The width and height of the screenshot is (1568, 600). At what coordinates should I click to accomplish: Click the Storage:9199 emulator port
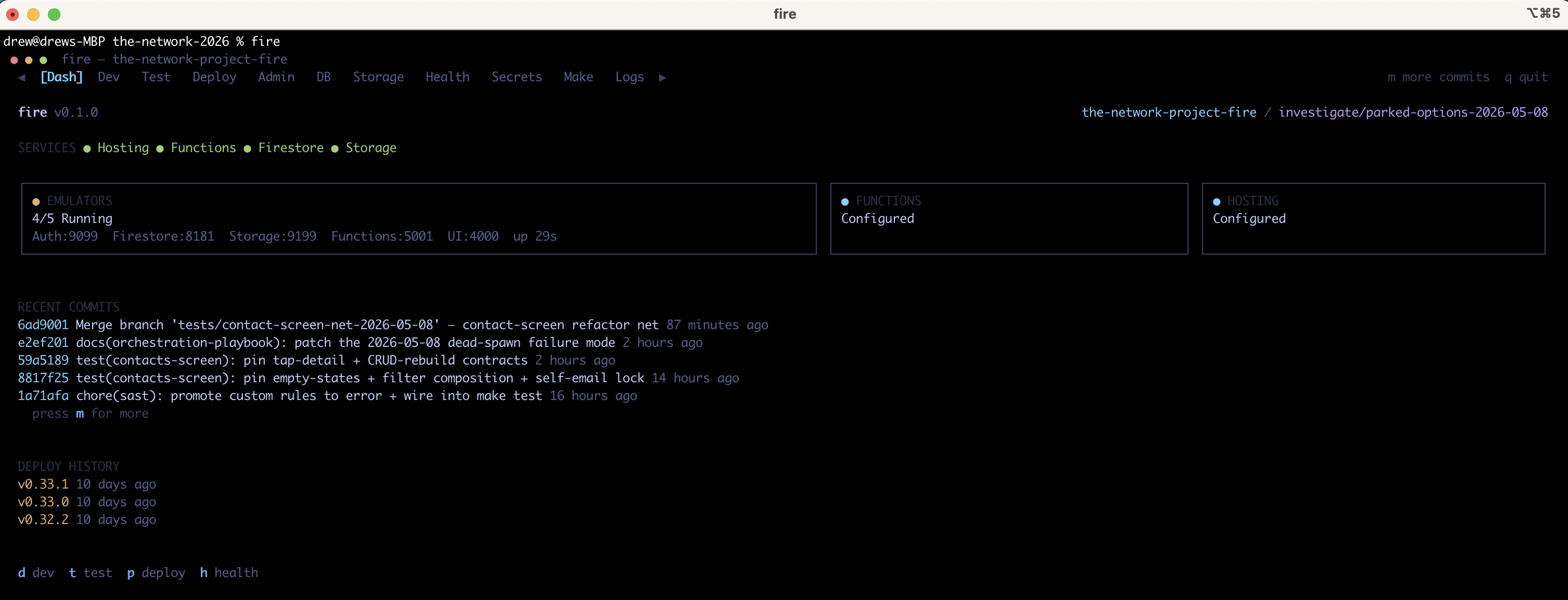273,236
